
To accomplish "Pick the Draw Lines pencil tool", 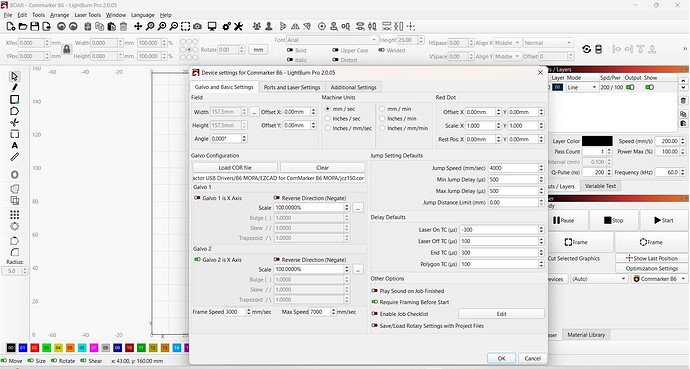I will 15,88.
